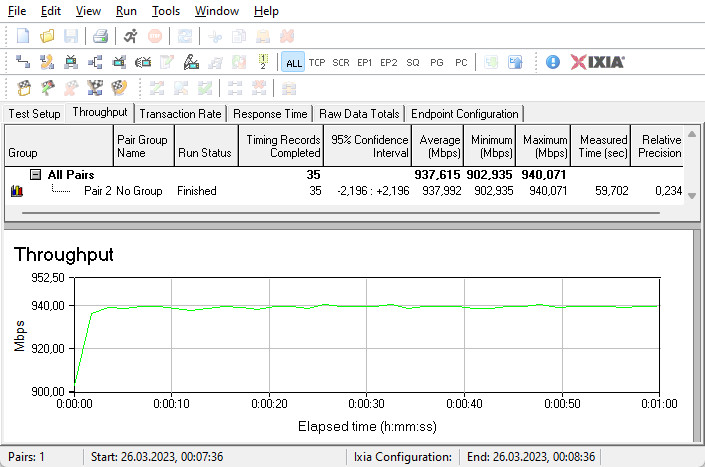Click the Add Pair toolbar icon
Image resolution: width=705 pixels, height=467 pixels.
point(23,62)
